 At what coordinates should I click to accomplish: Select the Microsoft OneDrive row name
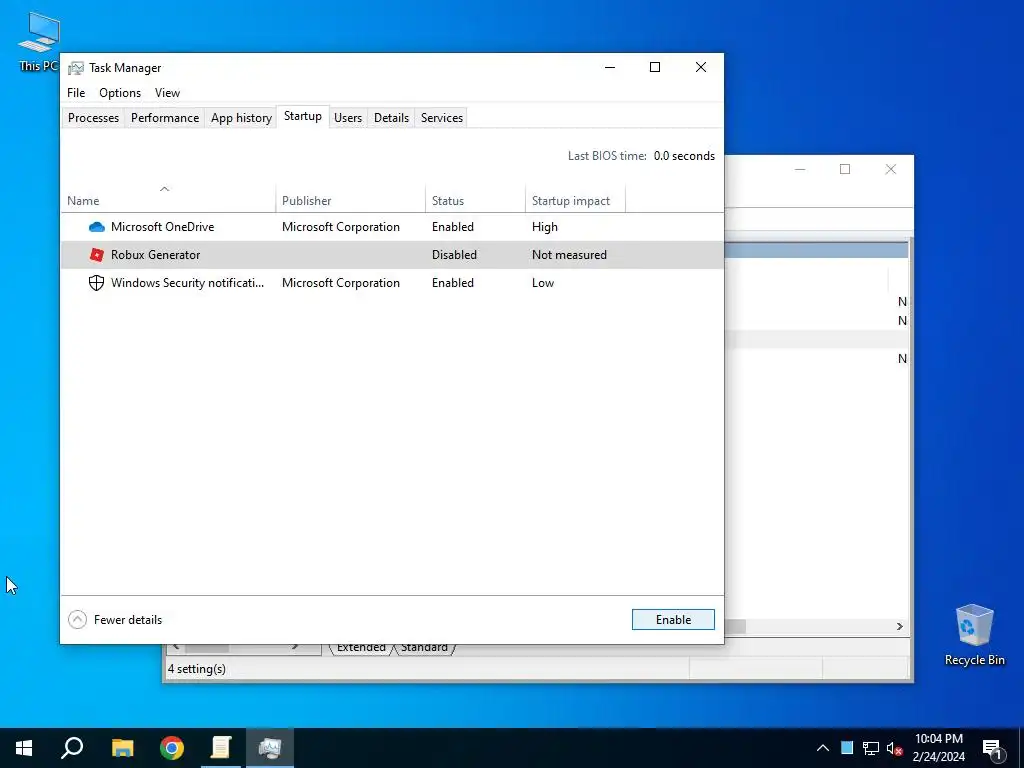163,227
